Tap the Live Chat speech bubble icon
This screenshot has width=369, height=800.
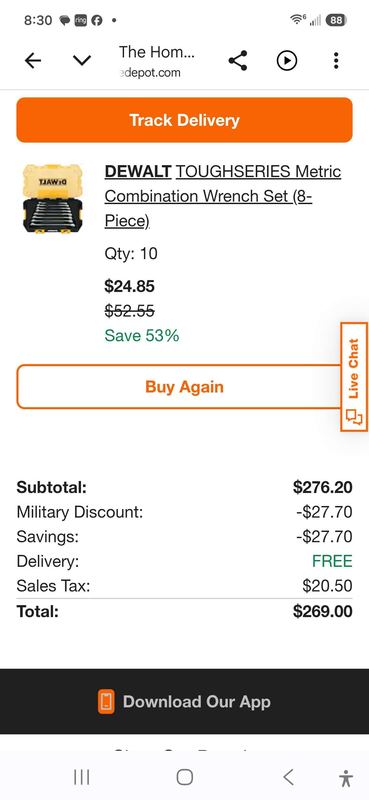tap(354, 417)
